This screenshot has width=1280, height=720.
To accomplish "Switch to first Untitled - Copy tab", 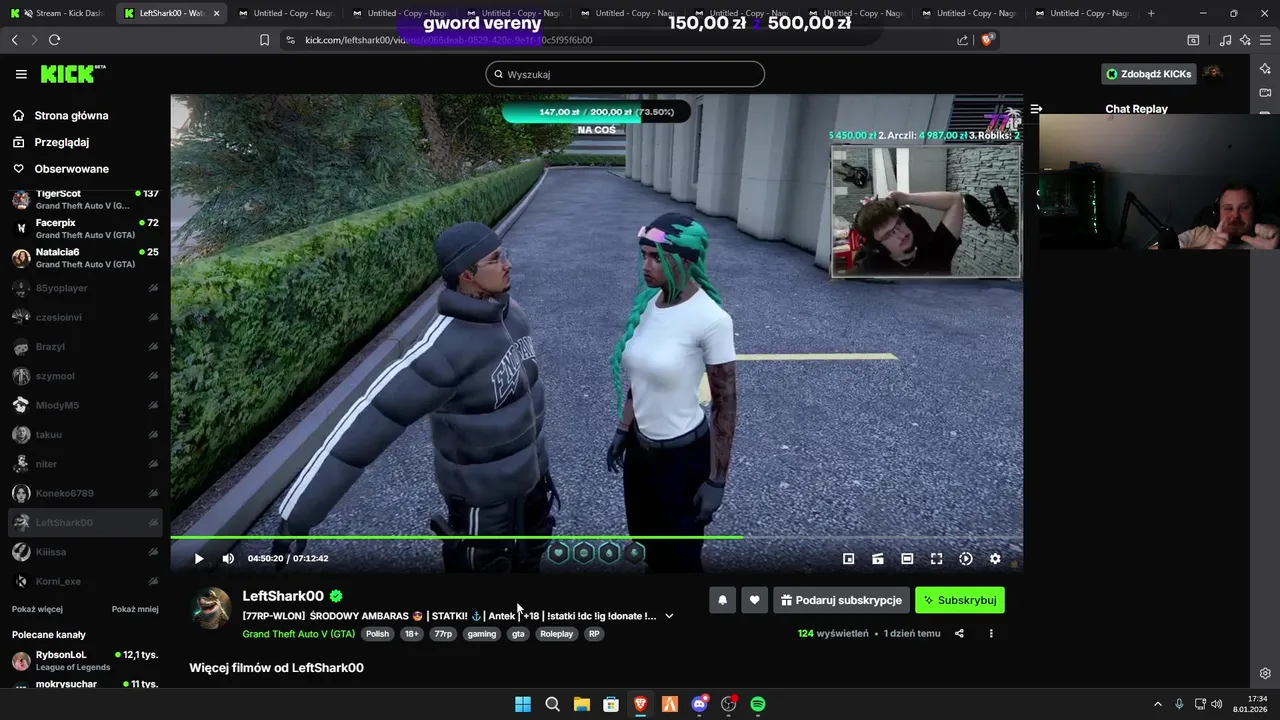I will coord(287,13).
